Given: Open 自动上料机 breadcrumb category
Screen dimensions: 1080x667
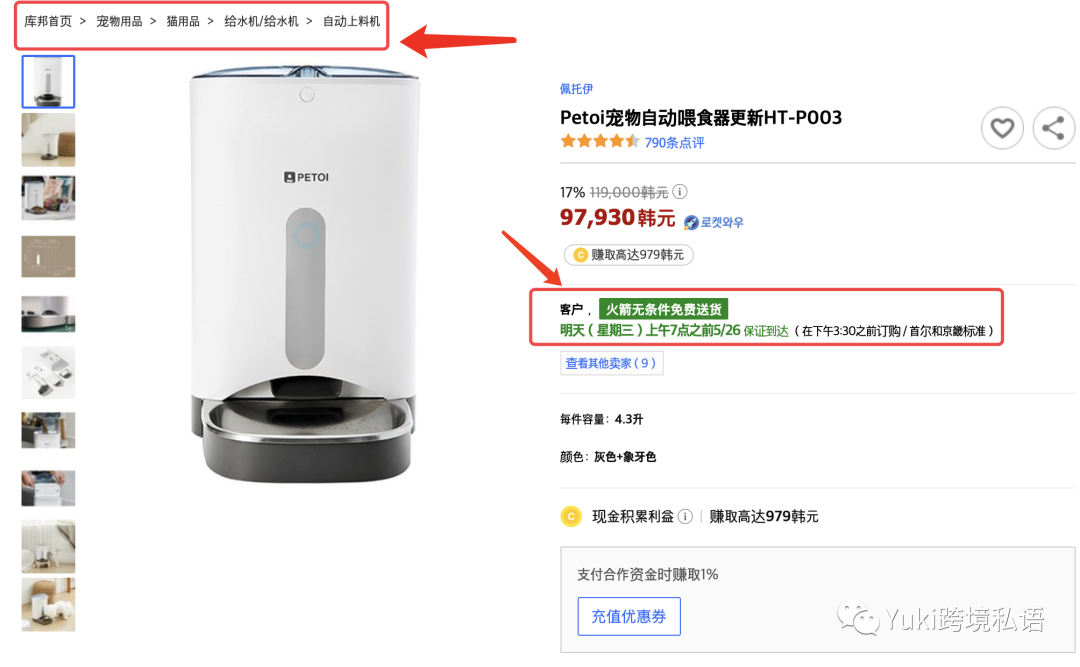Looking at the screenshot, I should (x=351, y=21).
